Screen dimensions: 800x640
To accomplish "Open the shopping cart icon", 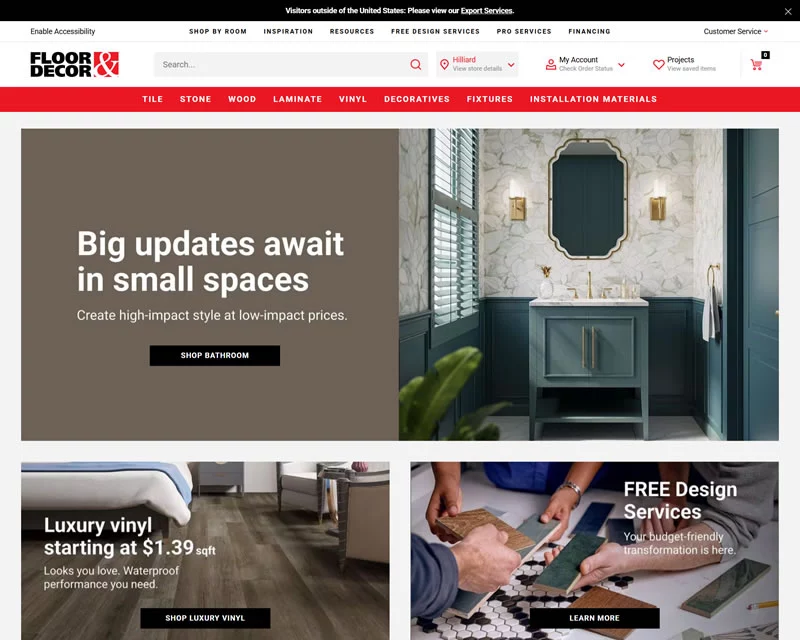I will [756, 64].
